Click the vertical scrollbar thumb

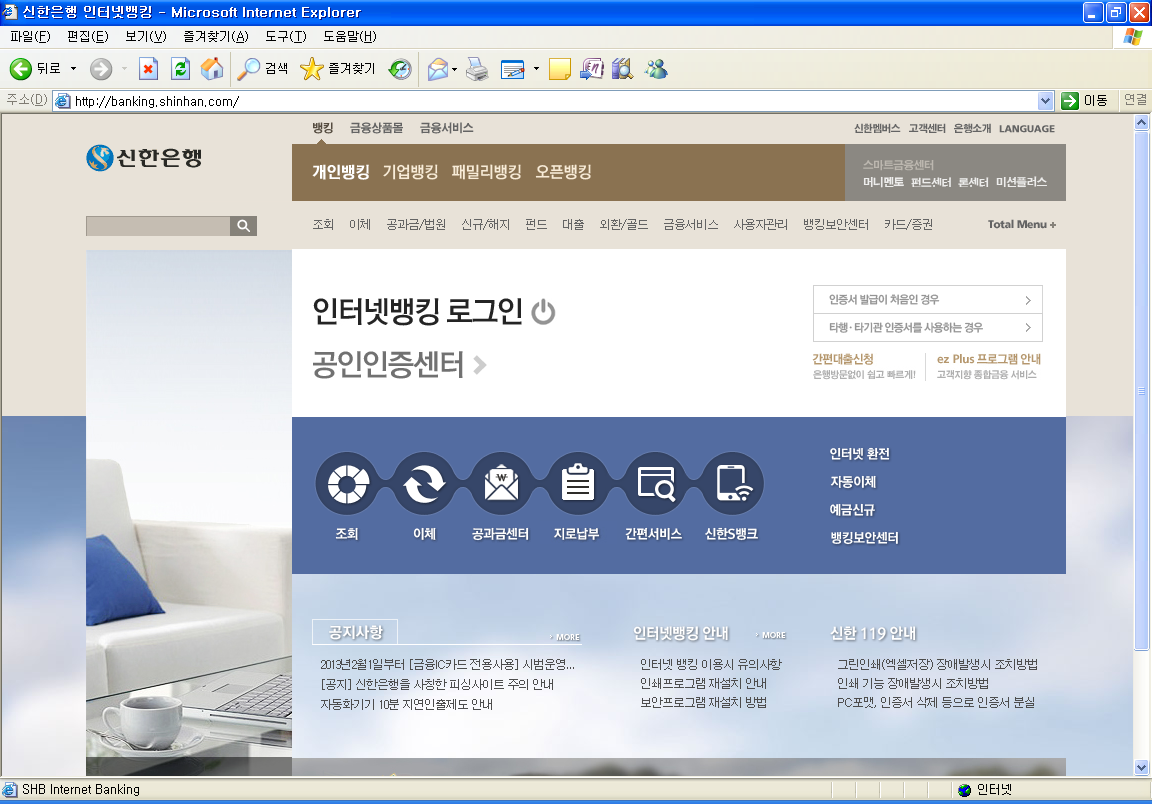point(1141,390)
